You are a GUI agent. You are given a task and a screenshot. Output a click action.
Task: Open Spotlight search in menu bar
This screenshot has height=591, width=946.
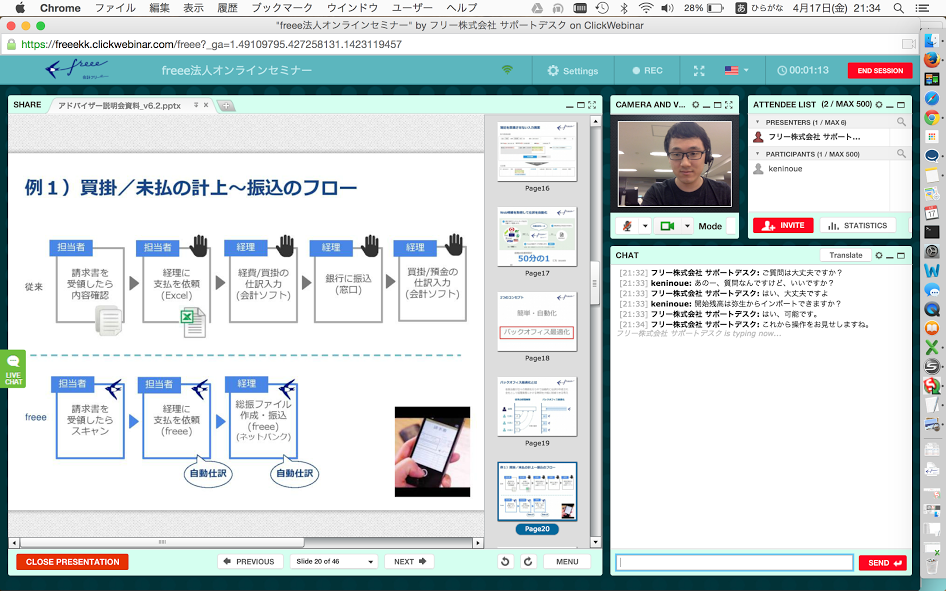[898, 8]
